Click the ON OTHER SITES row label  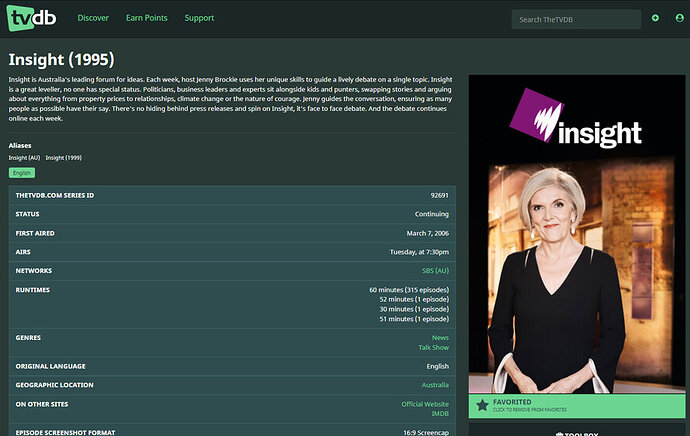tap(42, 404)
